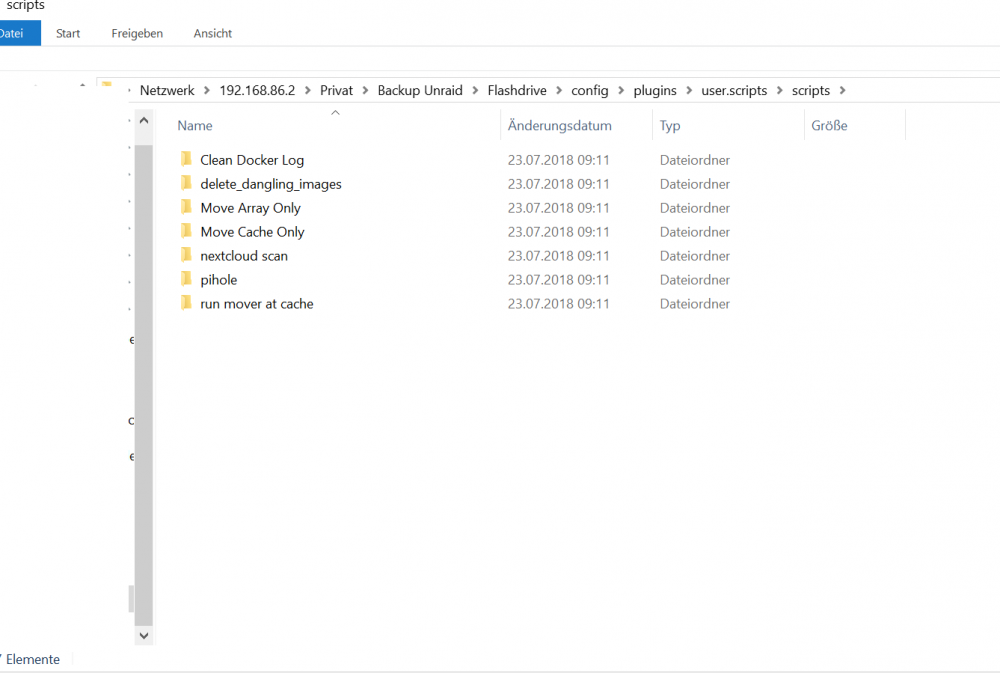Expand the chevron after 192.168.86.2
The width and height of the screenshot is (1000, 673).
coord(307,91)
